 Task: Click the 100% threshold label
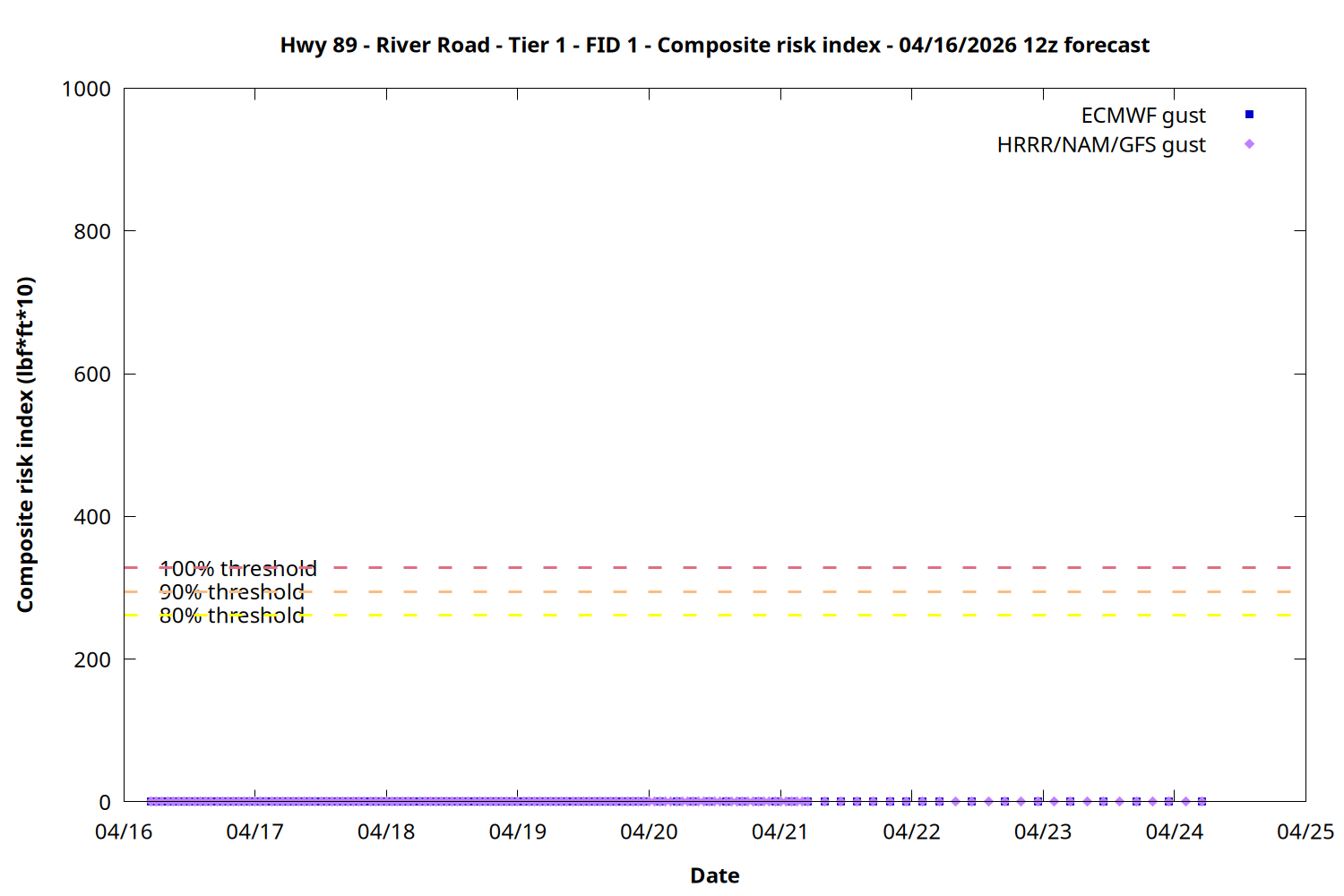[x=237, y=569]
